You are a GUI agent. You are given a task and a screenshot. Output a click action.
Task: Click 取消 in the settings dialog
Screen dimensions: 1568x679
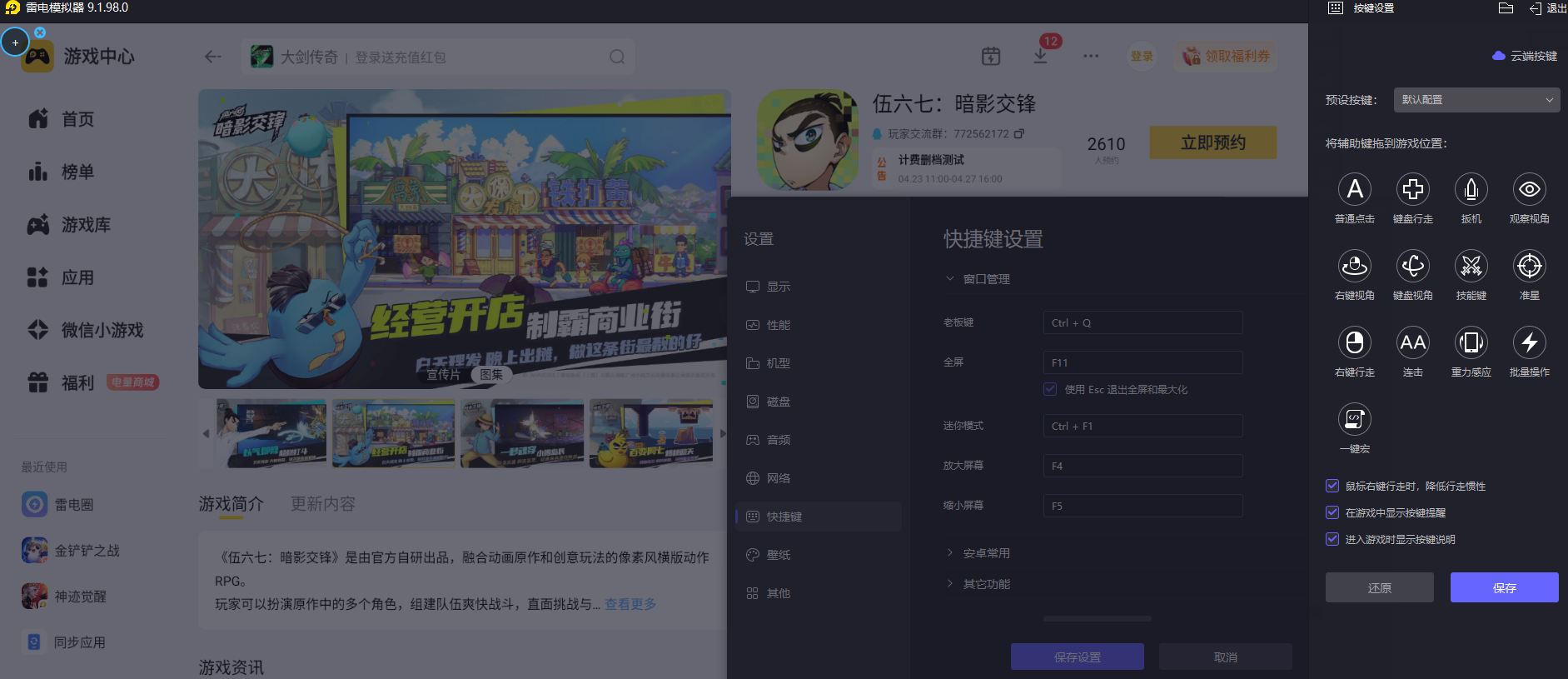[x=1226, y=657]
